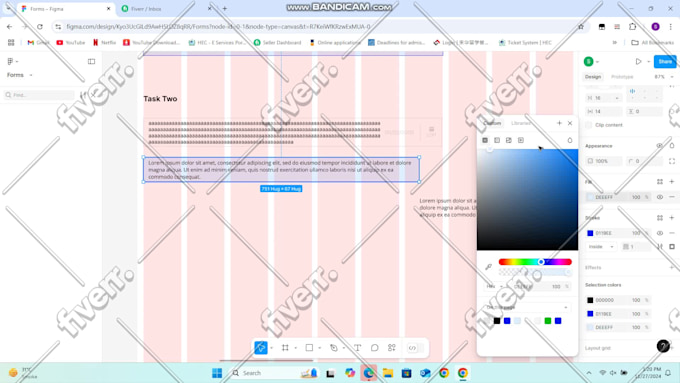Click the 0119EE stroke color swatch
The height and width of the screenshot is (383, 680).
590,233
